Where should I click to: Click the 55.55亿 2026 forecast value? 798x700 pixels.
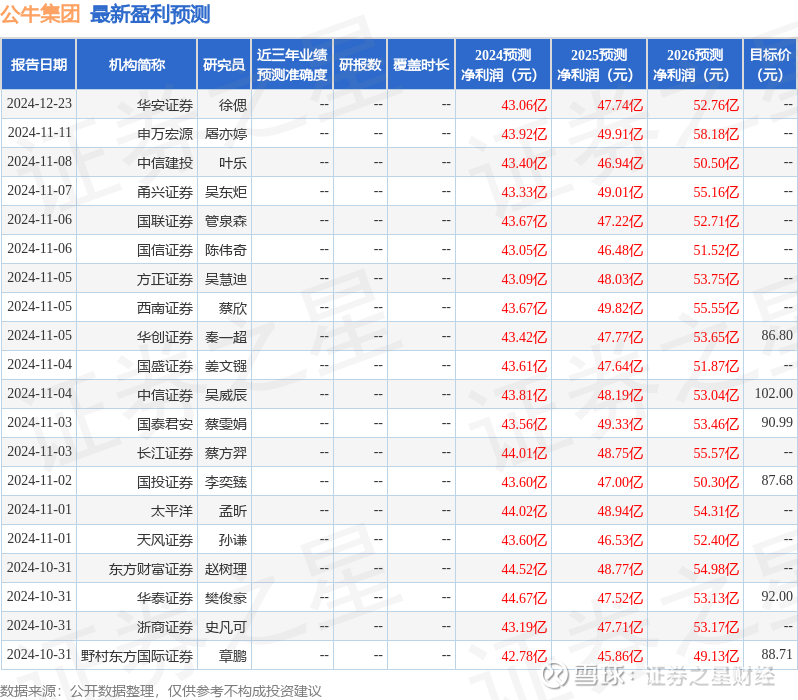(716, 309)
